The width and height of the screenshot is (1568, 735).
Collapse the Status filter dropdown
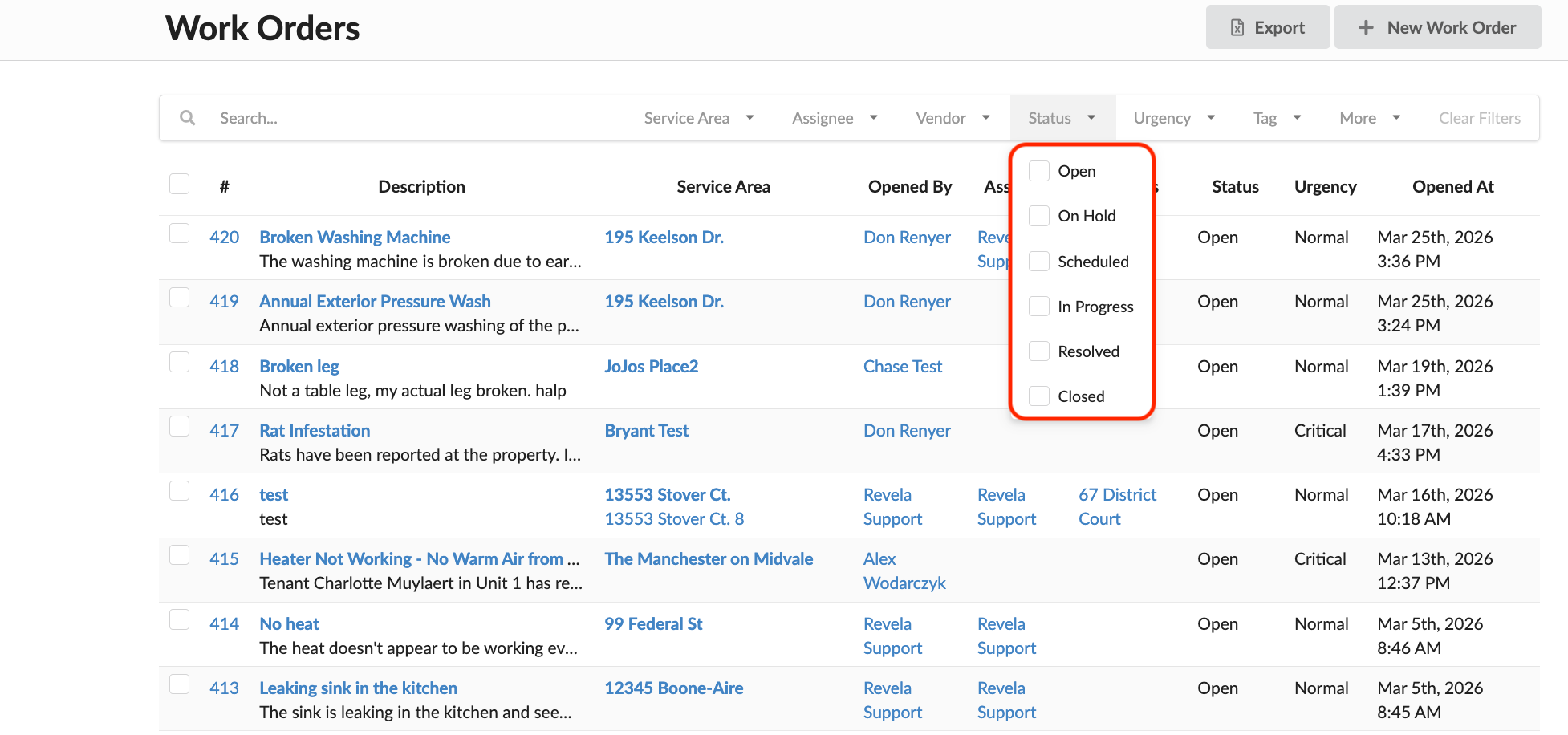(1062, 118)
